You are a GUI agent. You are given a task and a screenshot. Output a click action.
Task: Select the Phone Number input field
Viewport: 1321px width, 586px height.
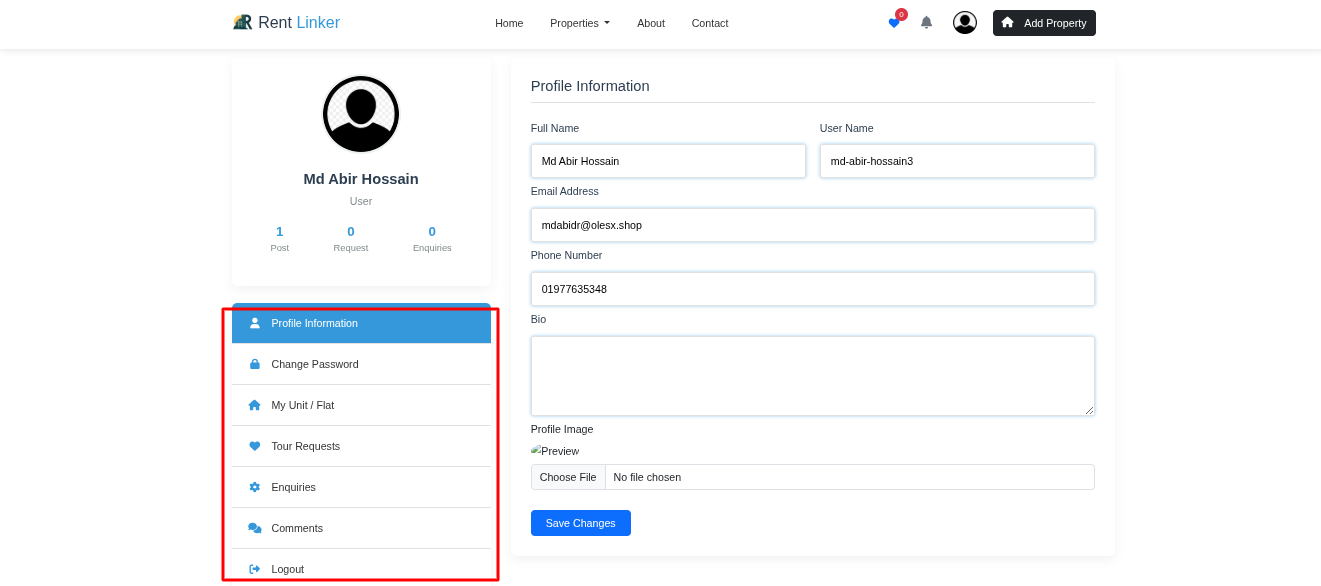pyautogui.click(x=812, y=289)
